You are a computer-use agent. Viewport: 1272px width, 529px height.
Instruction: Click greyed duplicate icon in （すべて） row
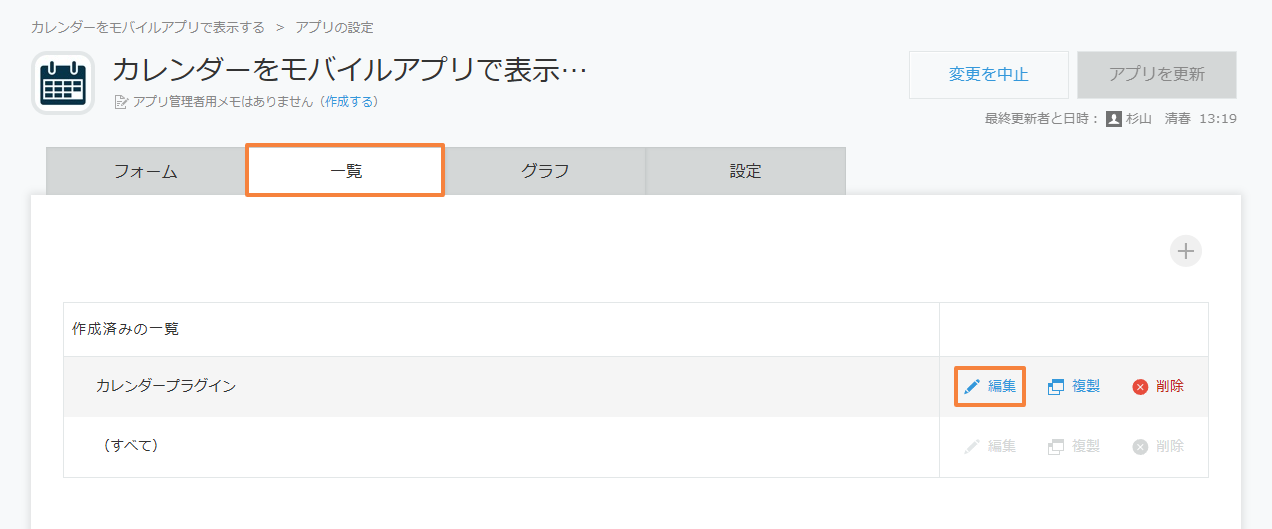(1056, 447)
